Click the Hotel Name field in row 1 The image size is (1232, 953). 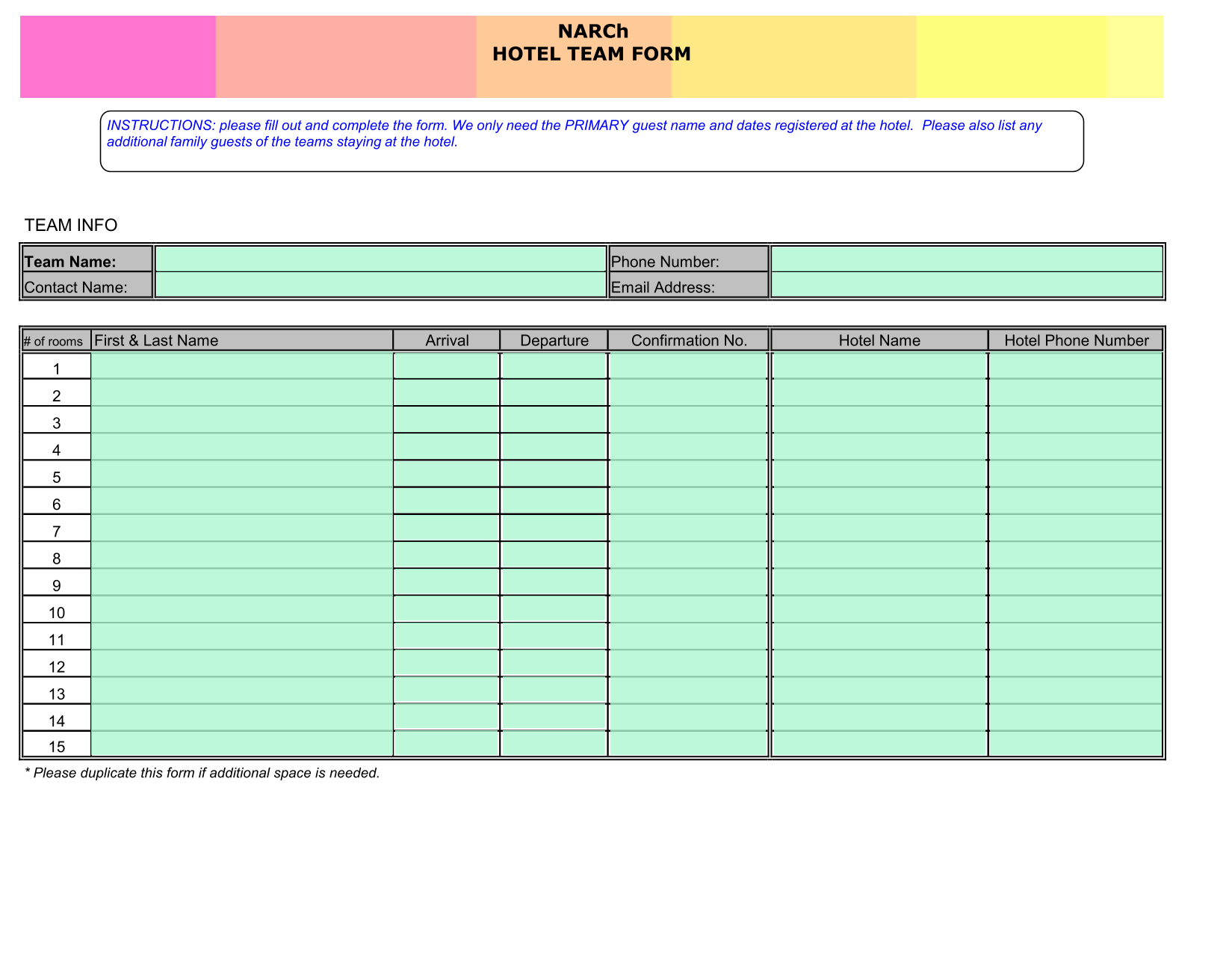pyautogui.click(x=879, y=366)
